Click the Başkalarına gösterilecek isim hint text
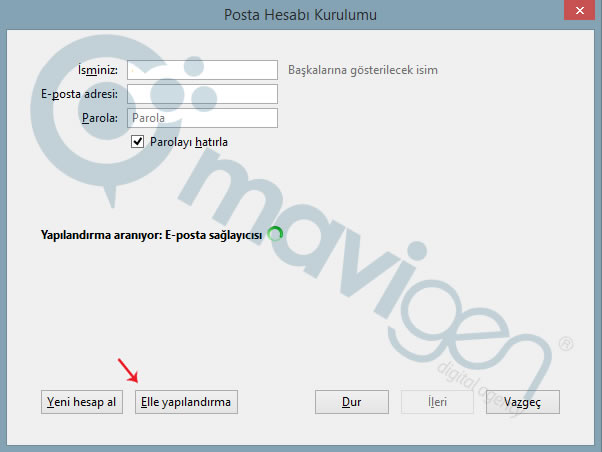Screen dimensions: 602x452 click(363, 70)
